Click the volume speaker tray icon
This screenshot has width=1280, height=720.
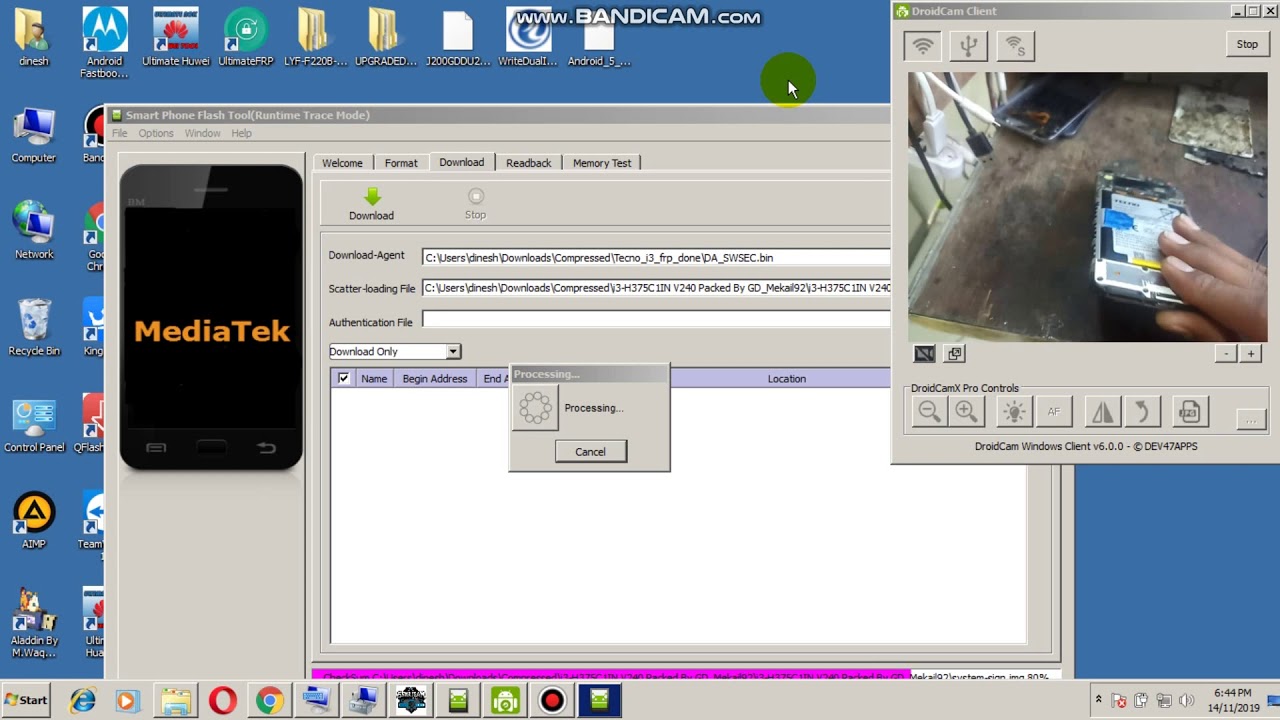[x=1186, y=700]
